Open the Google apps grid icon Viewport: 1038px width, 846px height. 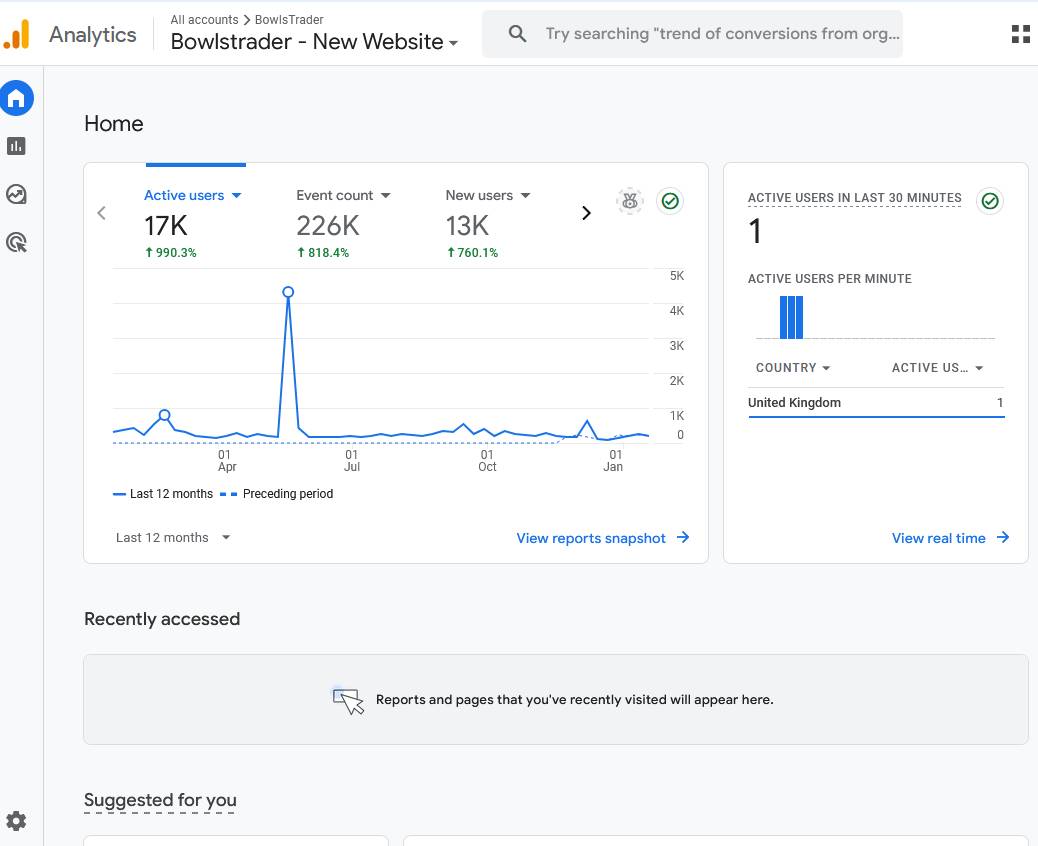click(1021, 34)
